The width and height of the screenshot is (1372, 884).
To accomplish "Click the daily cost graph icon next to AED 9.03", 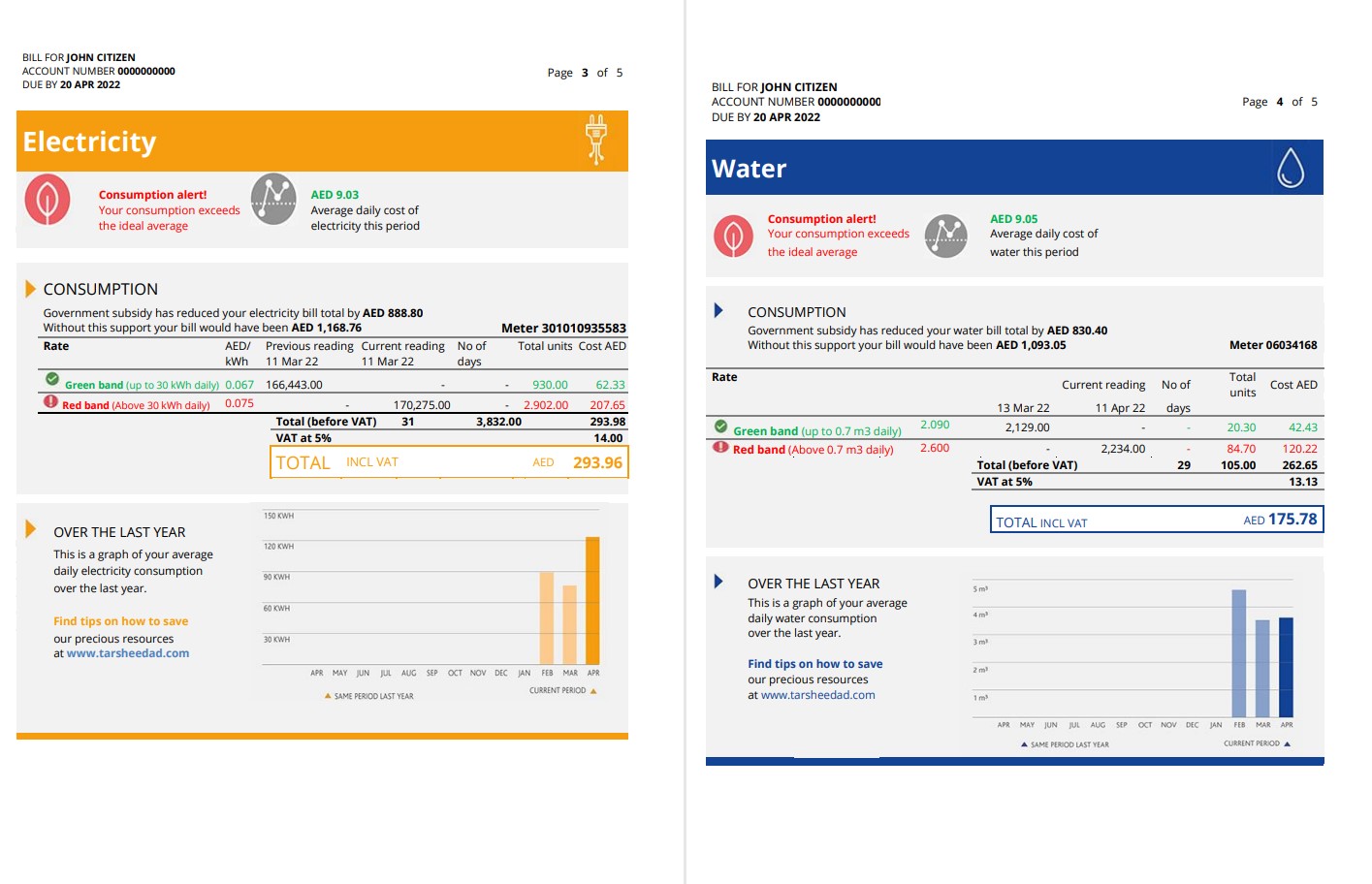I will [274, 200].
